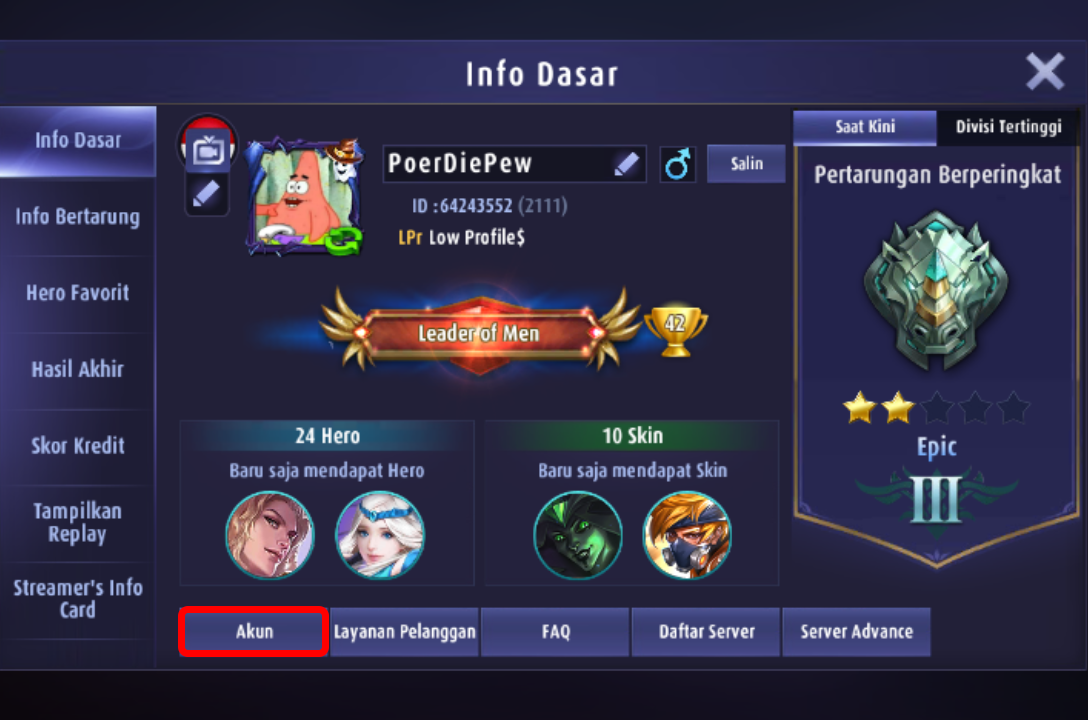Select the Leader of Men title banner
The height and width of the screenshot is (720, 1088).
pos(479,333)
